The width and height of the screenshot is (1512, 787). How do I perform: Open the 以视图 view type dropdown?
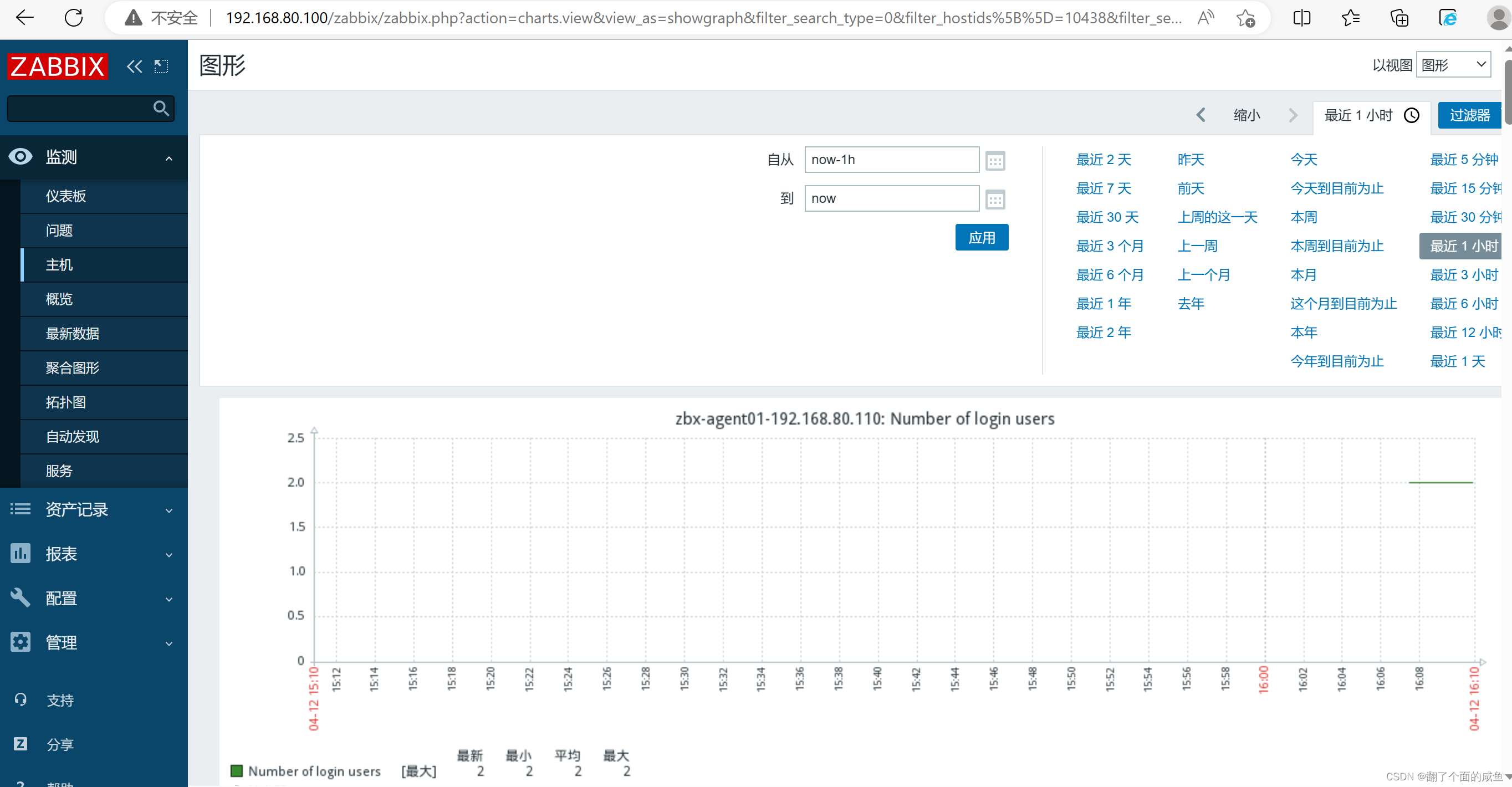coord(1453,64)
